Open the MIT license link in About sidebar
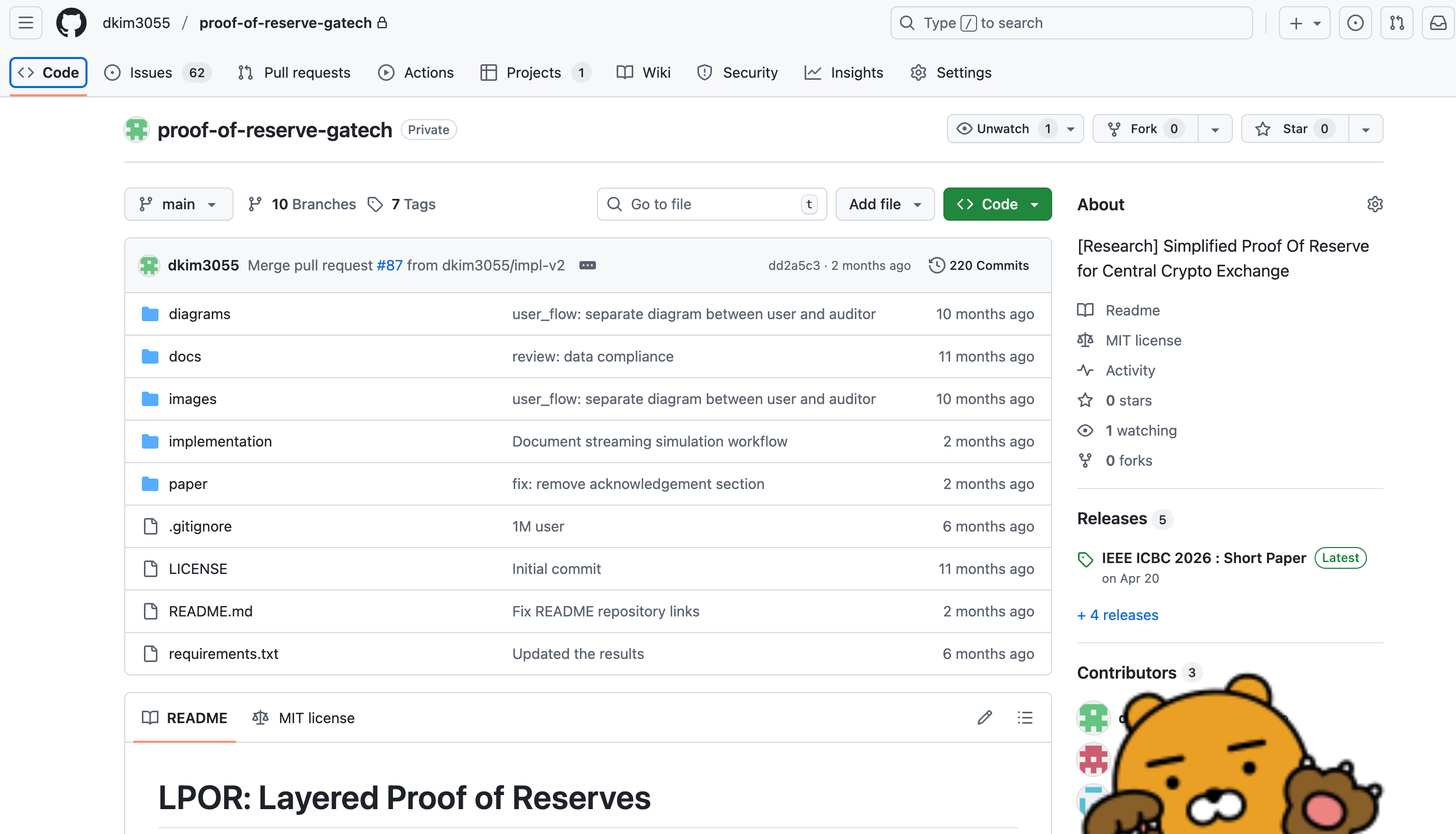This screenshot has width=1456, height=834. [1143, 340]
